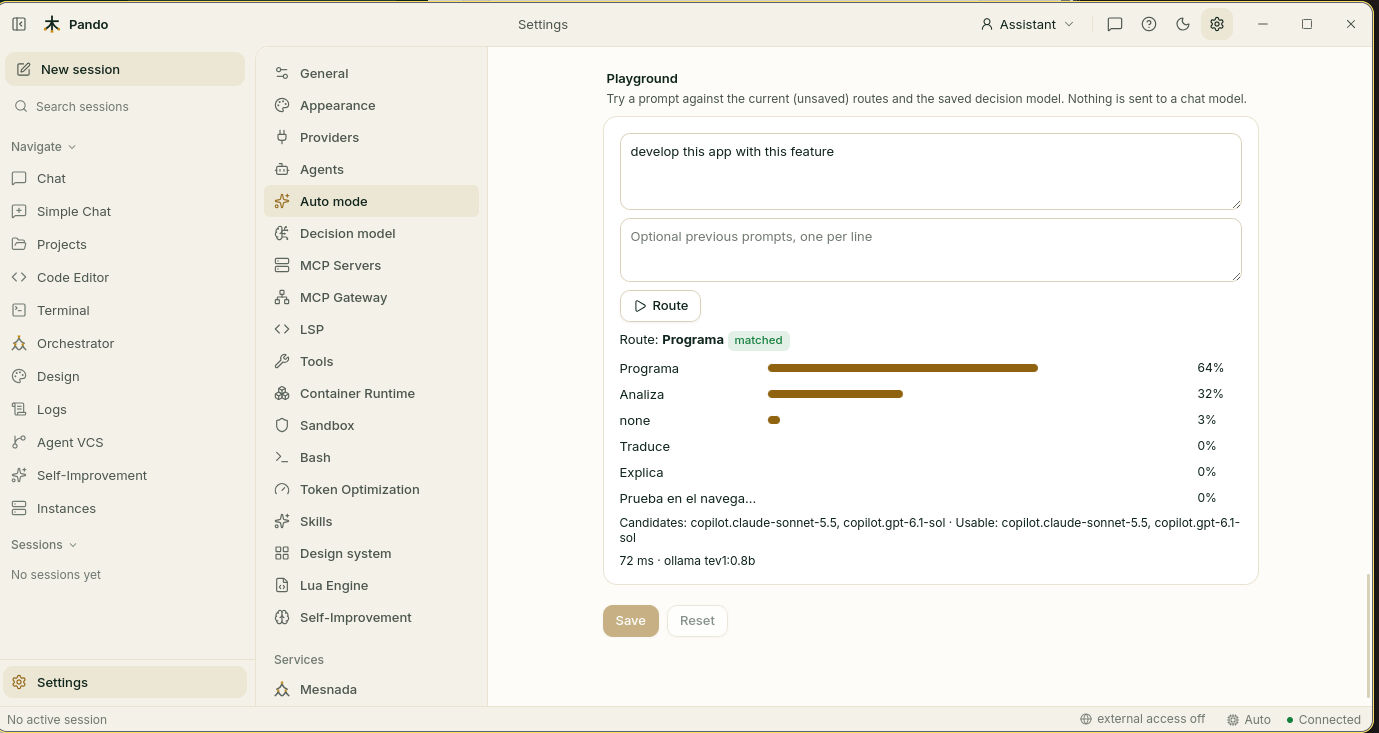1379x733 pixels.
Task: Open Token Optimization settings
Action: 371,489
